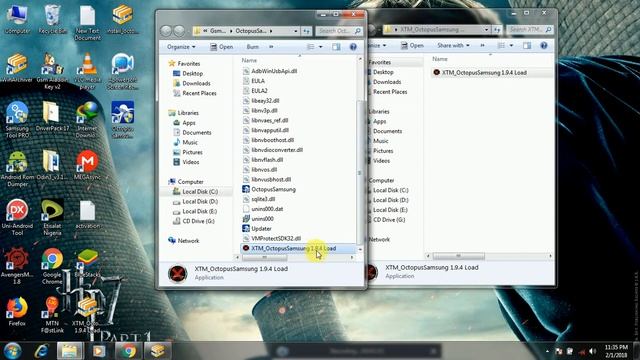Open the WinArchiver desktop icon
The image size is (640, 360).
click(16, 68)
